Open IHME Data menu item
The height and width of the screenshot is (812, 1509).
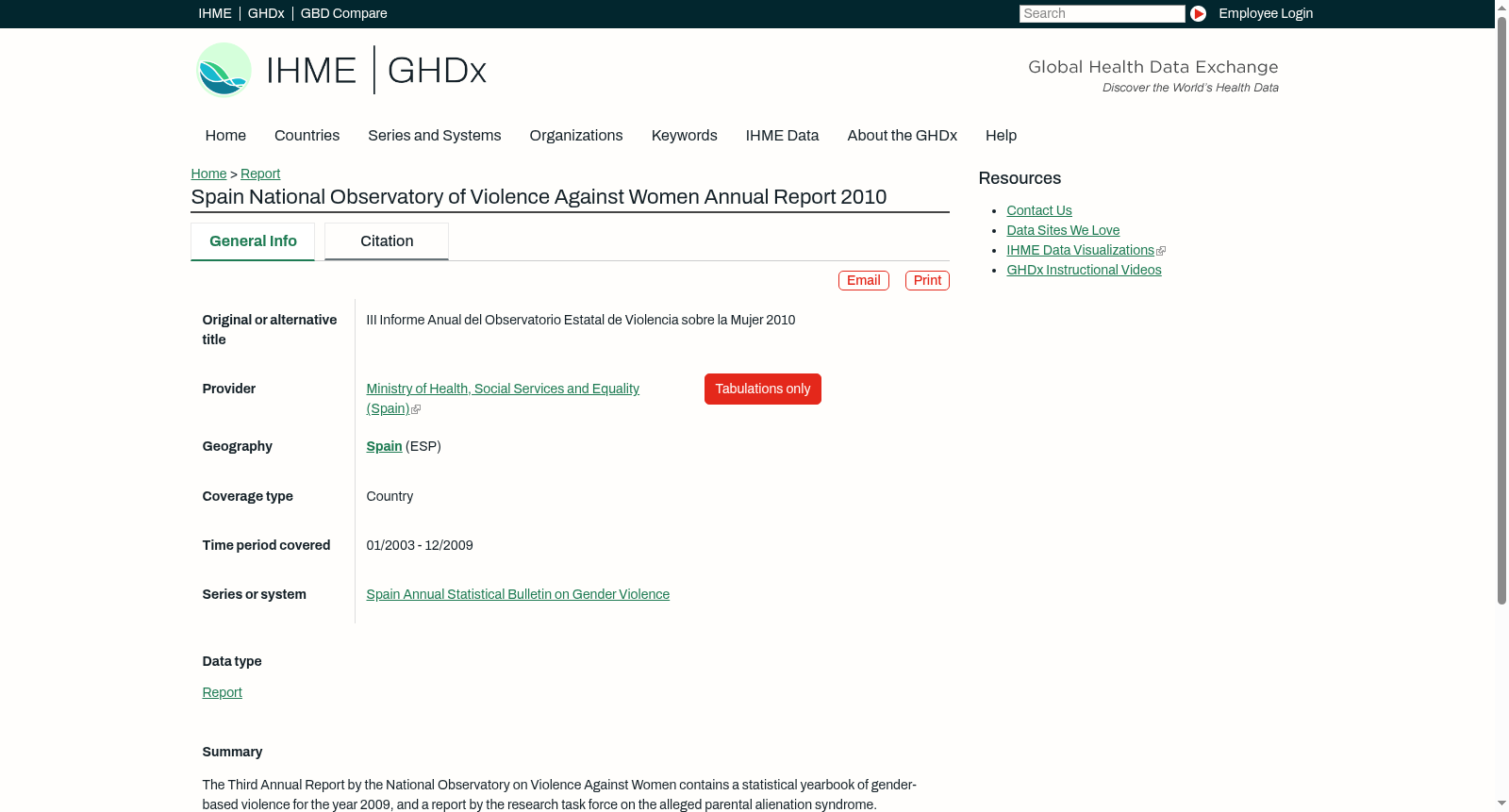783,136
